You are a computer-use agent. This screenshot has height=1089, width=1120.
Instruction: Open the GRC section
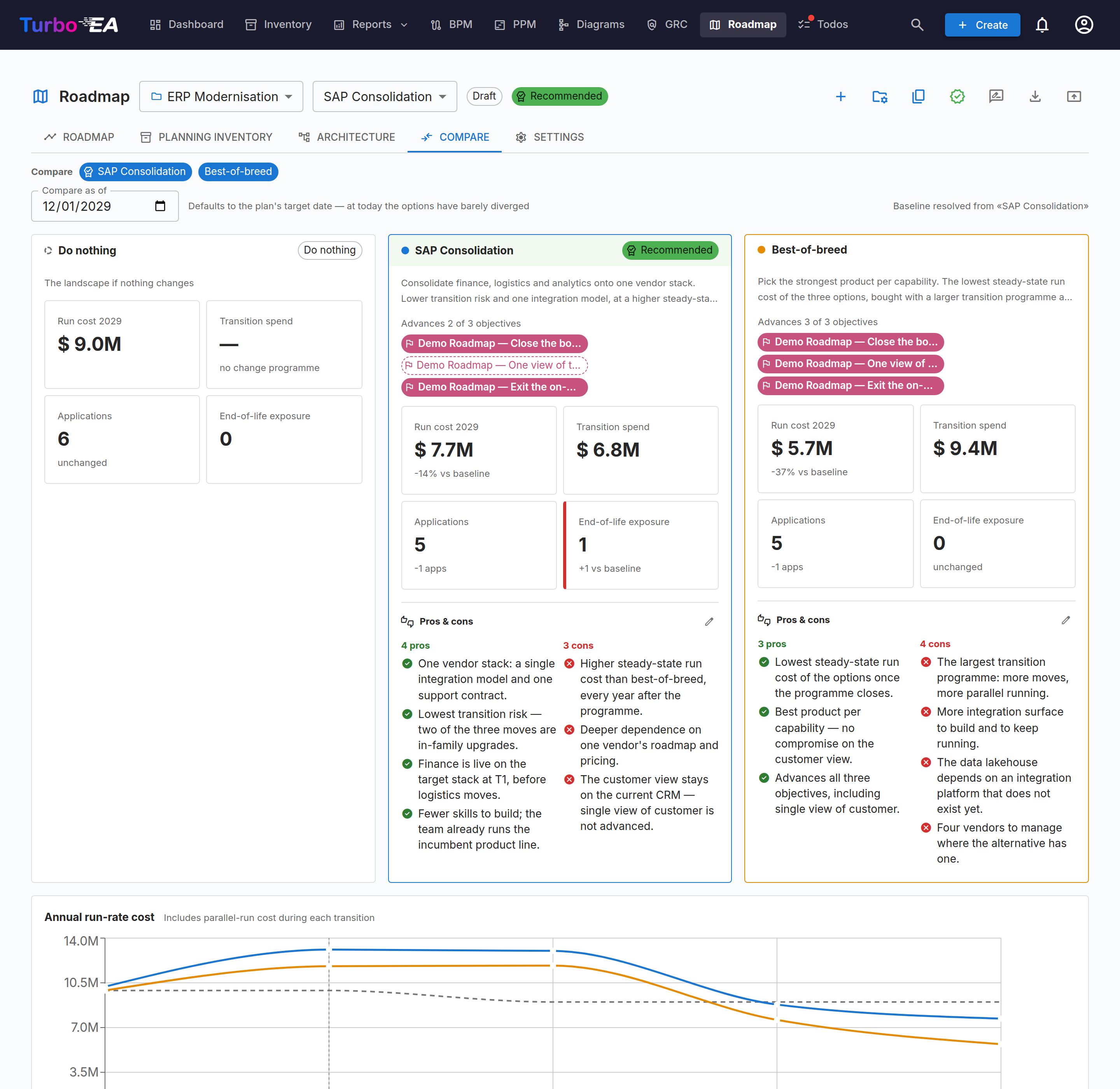(x=667, y=25)
